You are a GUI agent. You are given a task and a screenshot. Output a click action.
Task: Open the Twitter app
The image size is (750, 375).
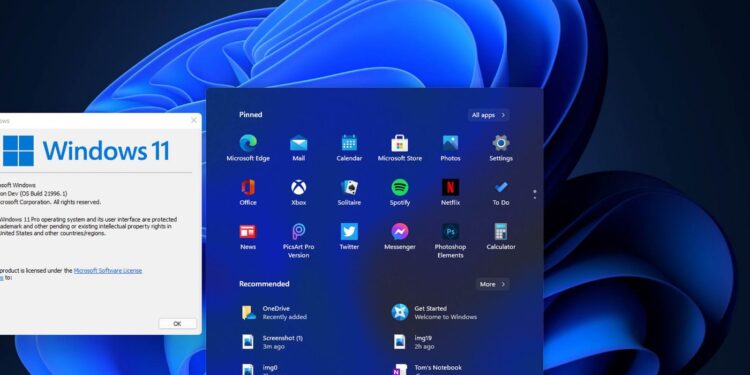349,236
